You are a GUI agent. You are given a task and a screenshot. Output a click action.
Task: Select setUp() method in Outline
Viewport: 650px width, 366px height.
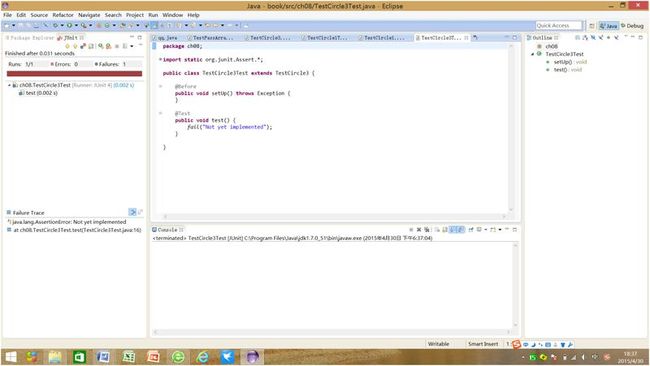(x=567, y=62)
